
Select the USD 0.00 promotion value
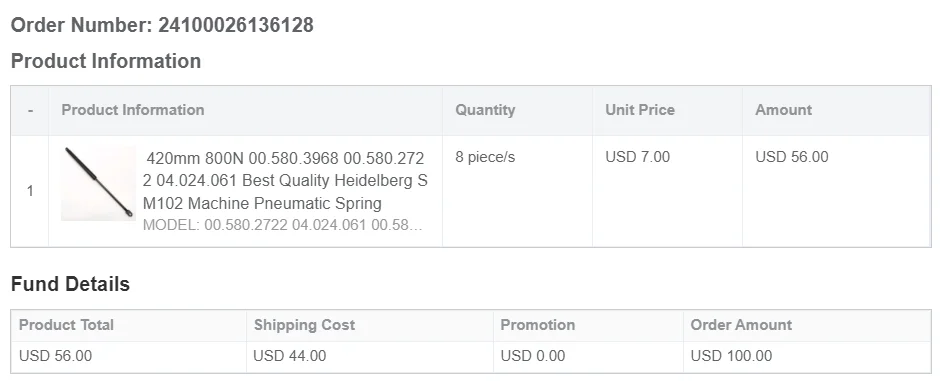533,356
